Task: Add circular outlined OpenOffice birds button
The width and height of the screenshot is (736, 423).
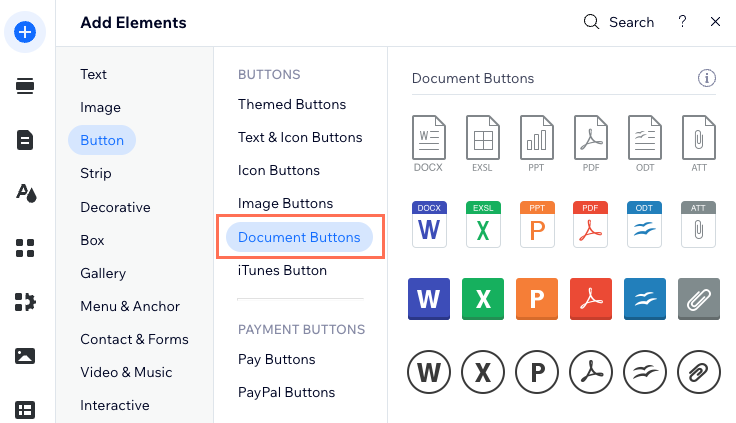Action: coord(644,372)
